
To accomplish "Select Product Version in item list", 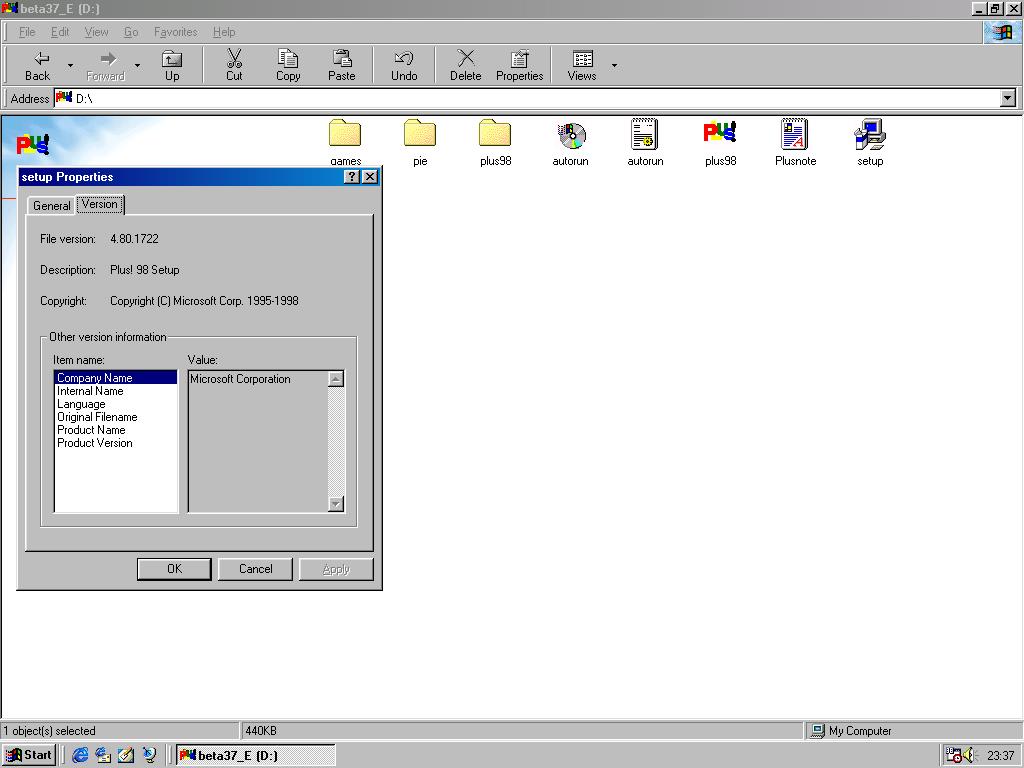I will click(116, 443).
